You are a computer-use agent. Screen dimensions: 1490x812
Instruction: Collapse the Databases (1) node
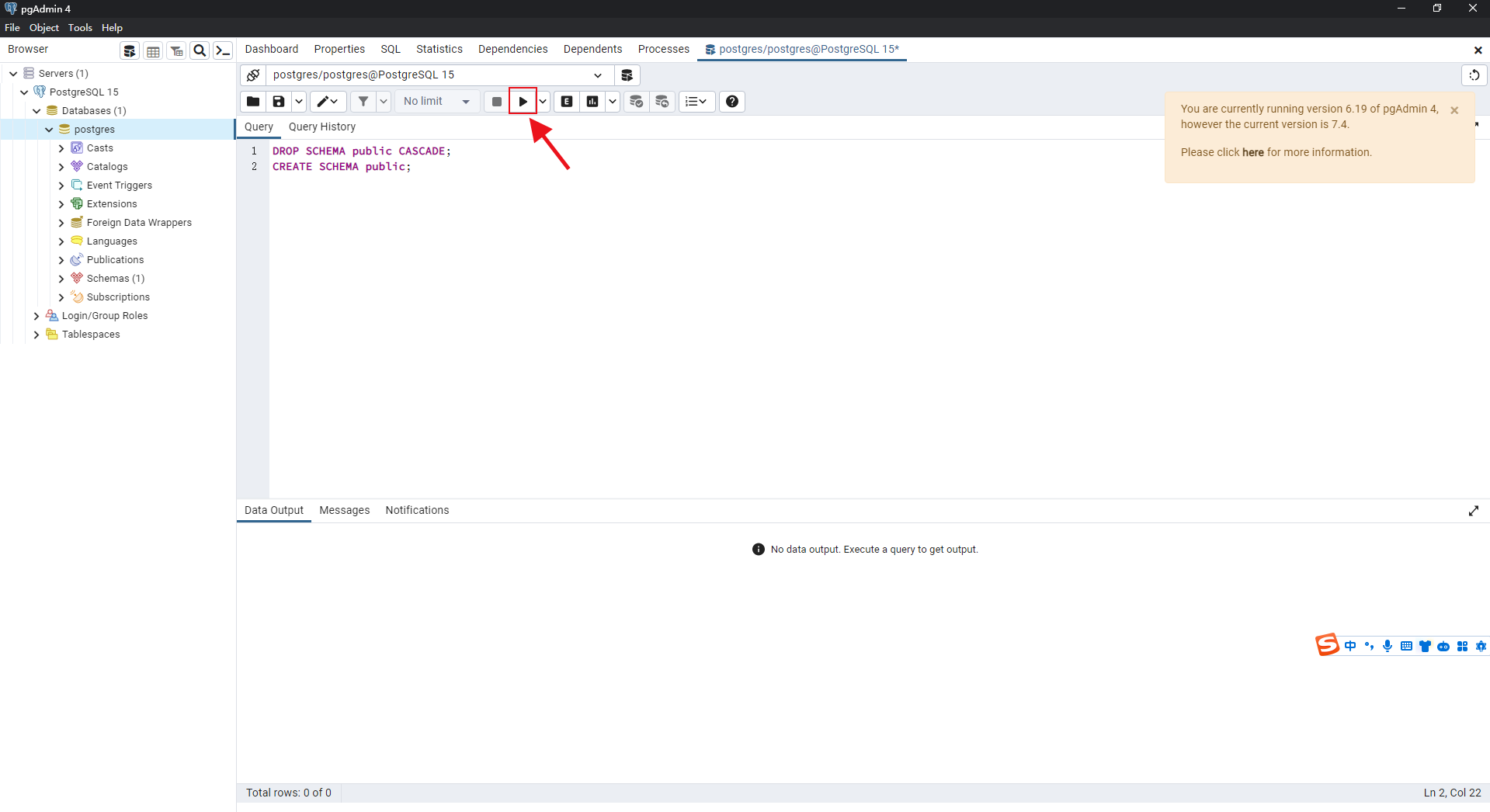(36, 111)
